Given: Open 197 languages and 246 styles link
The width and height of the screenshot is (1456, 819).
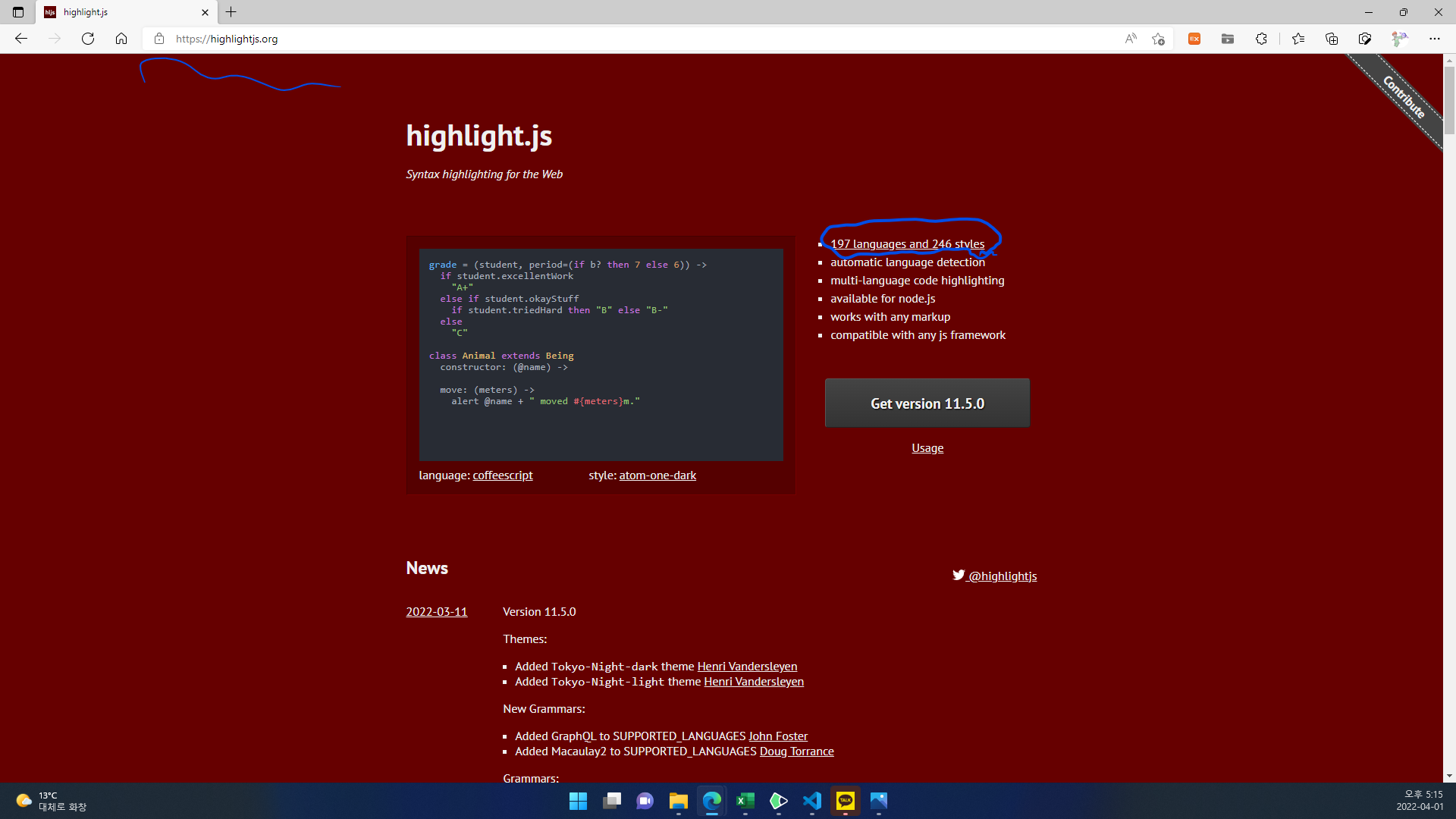Looking at the screenshot, I should point(907,244).
